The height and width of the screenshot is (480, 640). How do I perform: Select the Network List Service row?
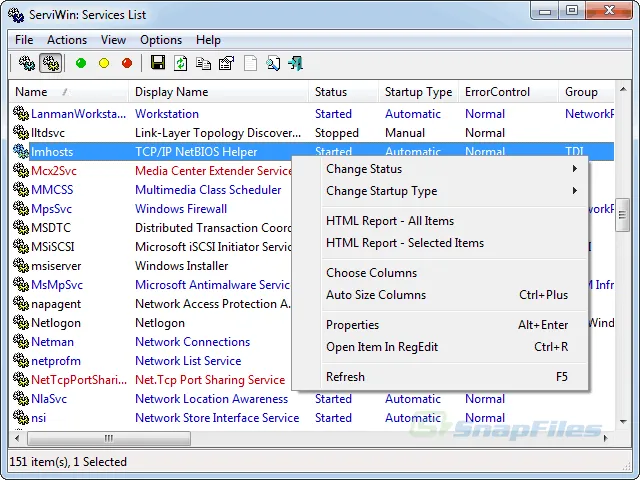click(x=151, y=361)
